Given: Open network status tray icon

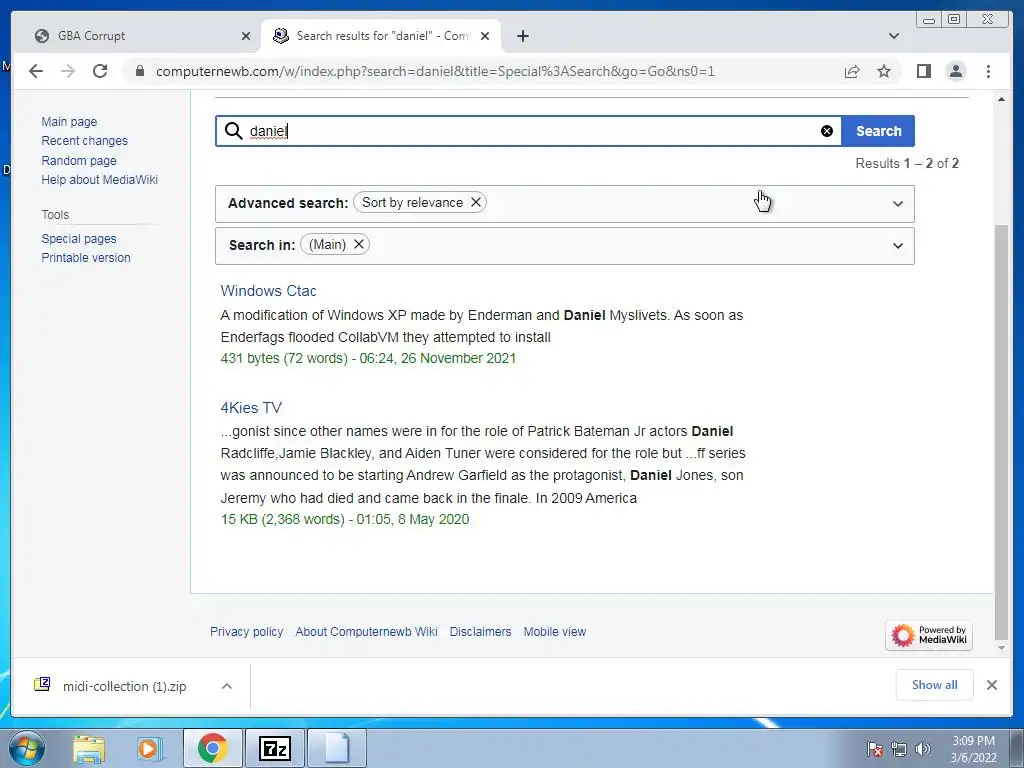Looking at the screenshot, I should point(899,749).
